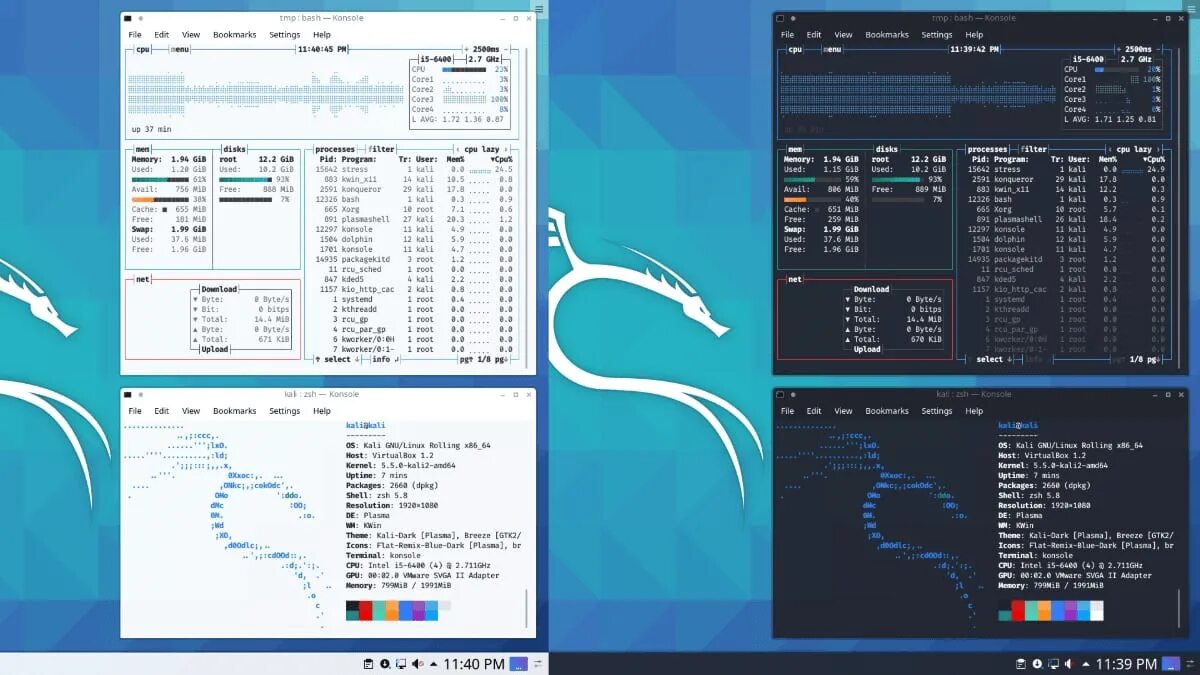Screen dimensions: 1200x675
Task: Open Bookmarks menu in light bash Konsole window
Action: pos(235,35)
